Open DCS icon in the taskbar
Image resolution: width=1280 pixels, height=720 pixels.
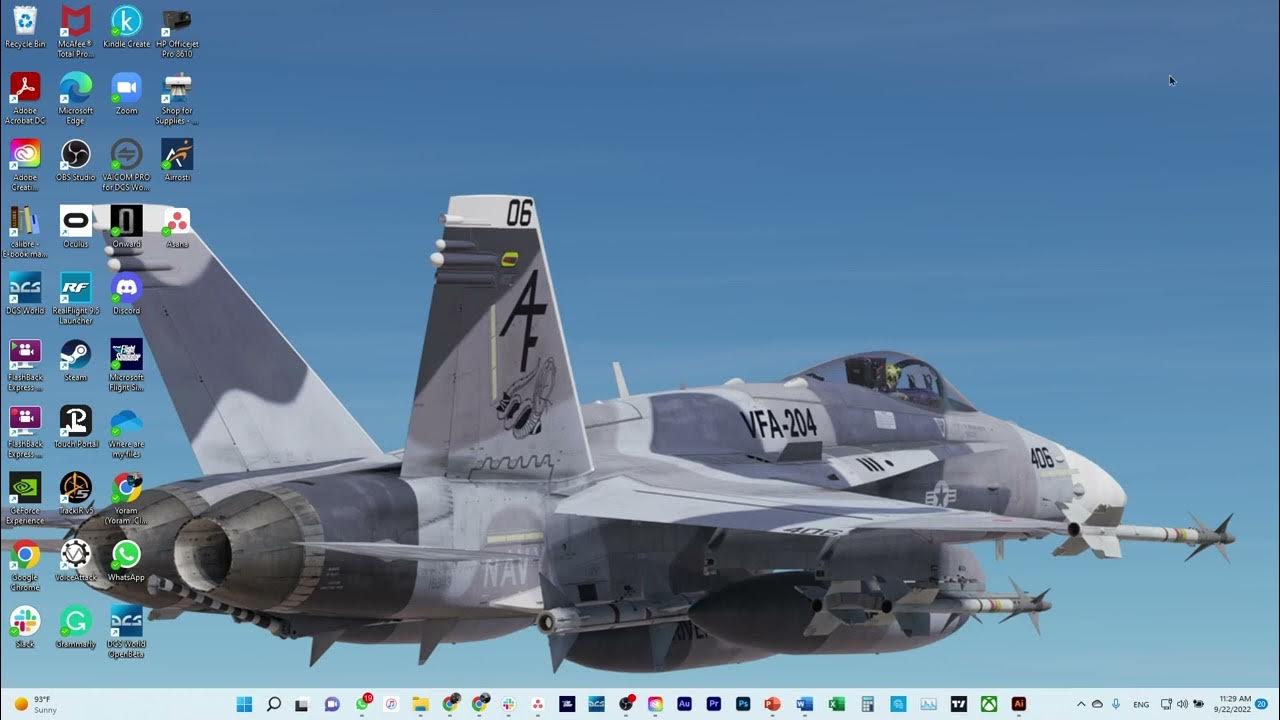click(596, 704)
